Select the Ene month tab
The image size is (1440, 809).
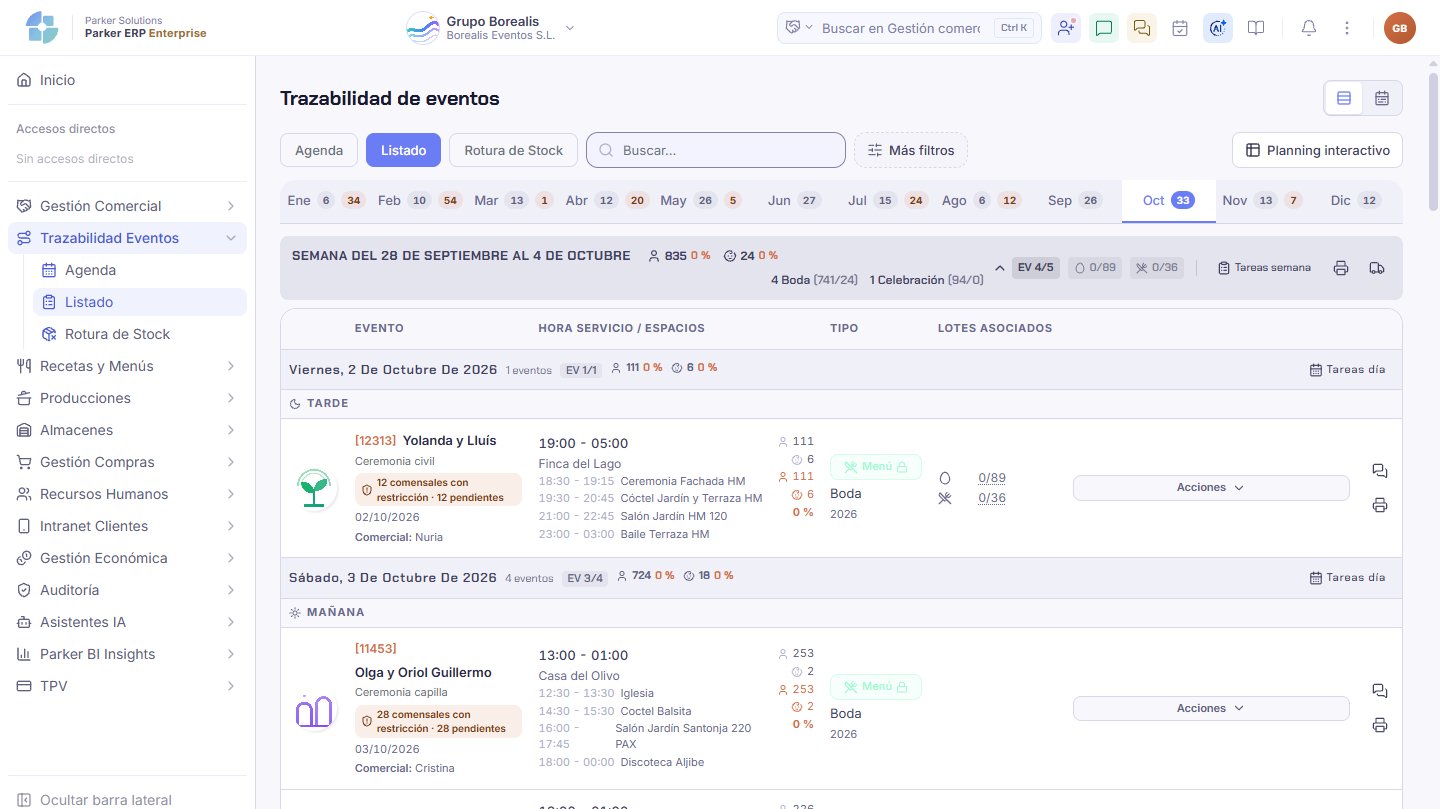pyautogui.click(x=325, y=201)
